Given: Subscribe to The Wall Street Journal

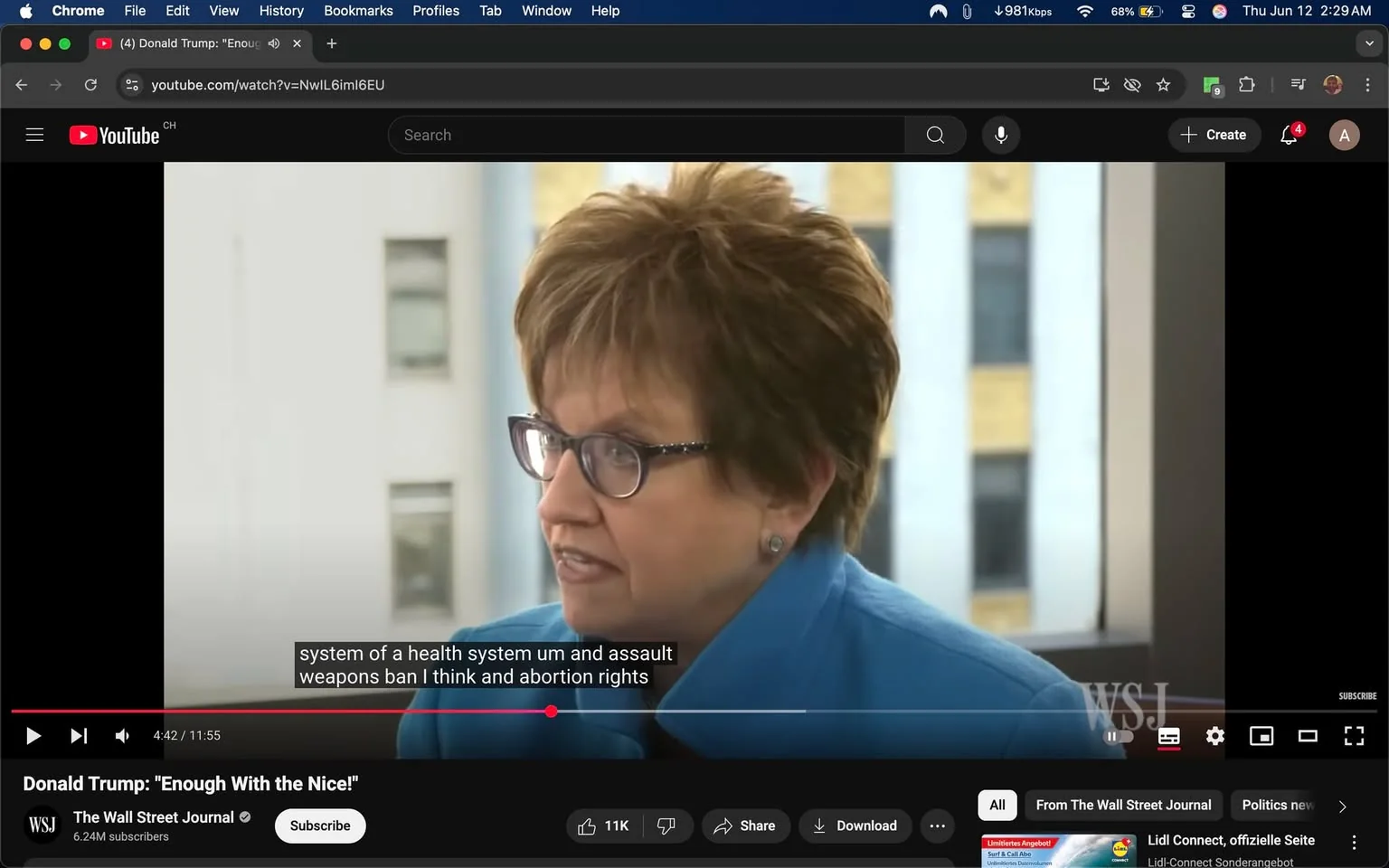Looking at the screenshot, I should pos(320,826).
